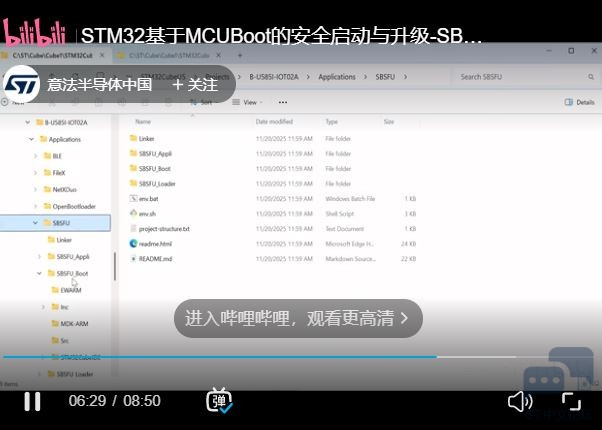This screenshot has height=430, width=602.
Task: Open the video title link
Action: 281,36
